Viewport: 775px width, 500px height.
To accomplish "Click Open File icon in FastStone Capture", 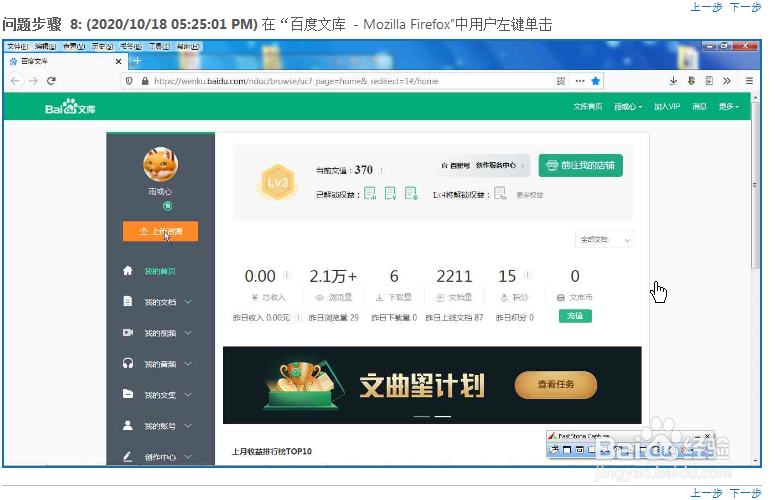I will [554, 450].
